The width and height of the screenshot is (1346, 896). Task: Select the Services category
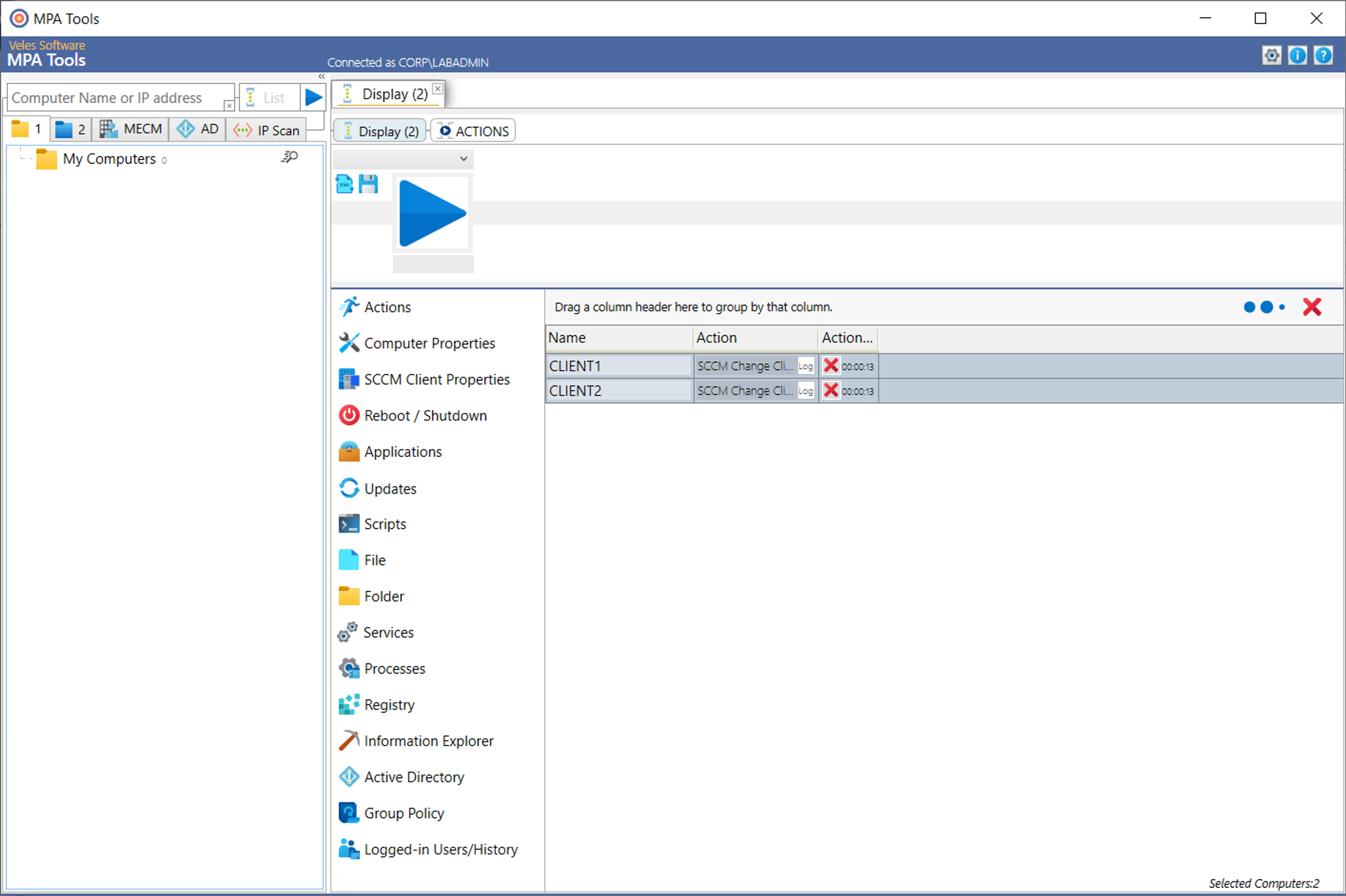pyautogui.click(x=375, y=632)
